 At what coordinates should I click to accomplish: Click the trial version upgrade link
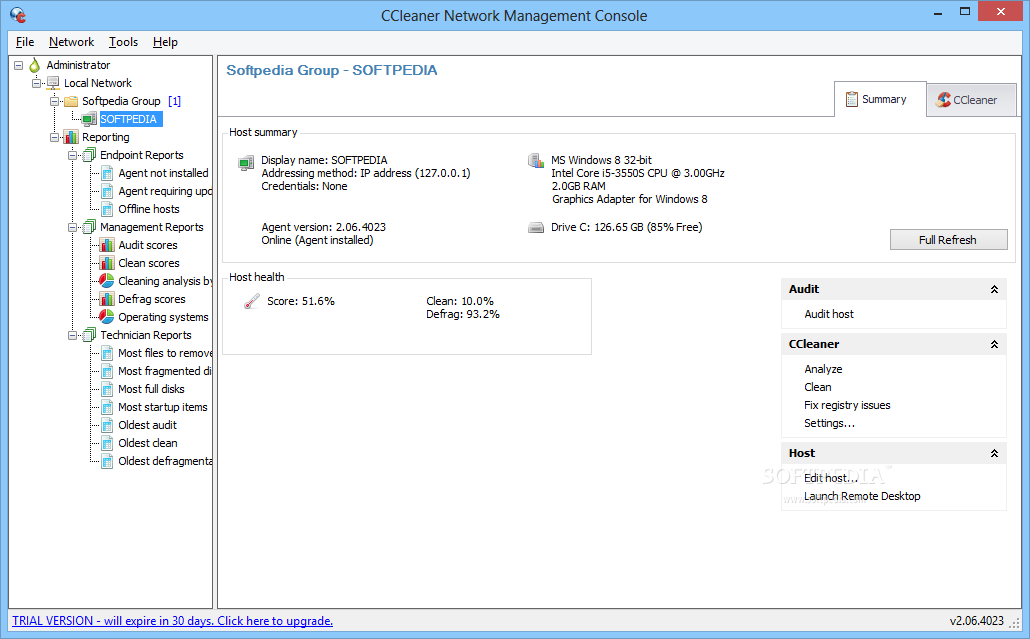coord(173,621)
